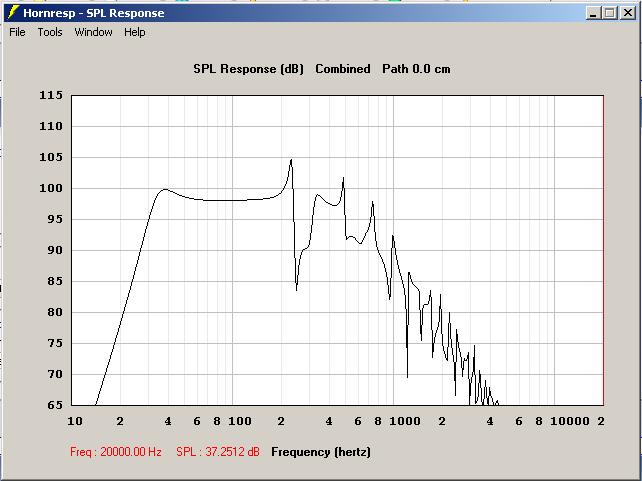The image size is (642, 481).
Task: Minimize the Hornresp window
Action: pos(593,13)
